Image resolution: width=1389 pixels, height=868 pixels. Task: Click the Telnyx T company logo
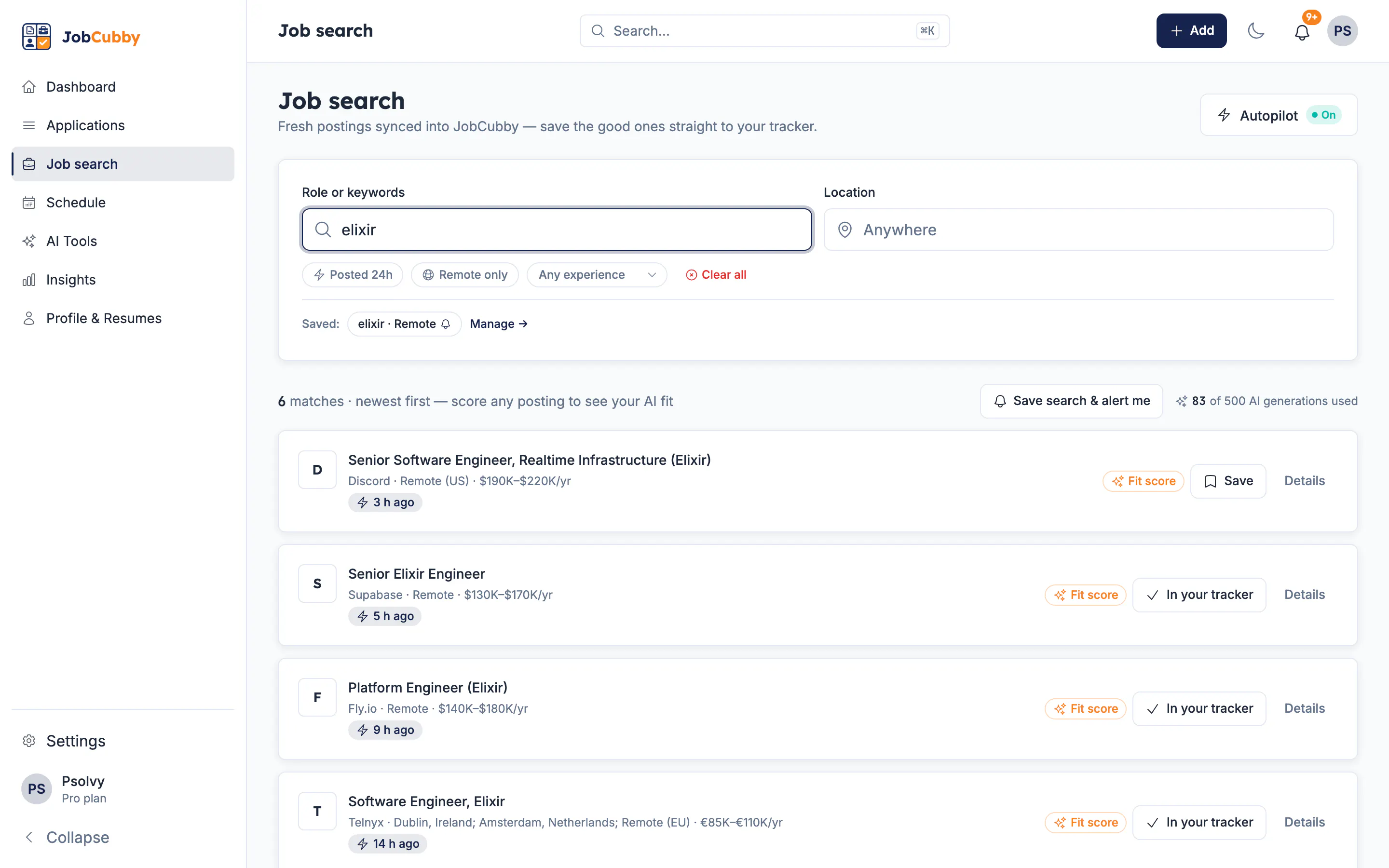[x=317, y=811]
